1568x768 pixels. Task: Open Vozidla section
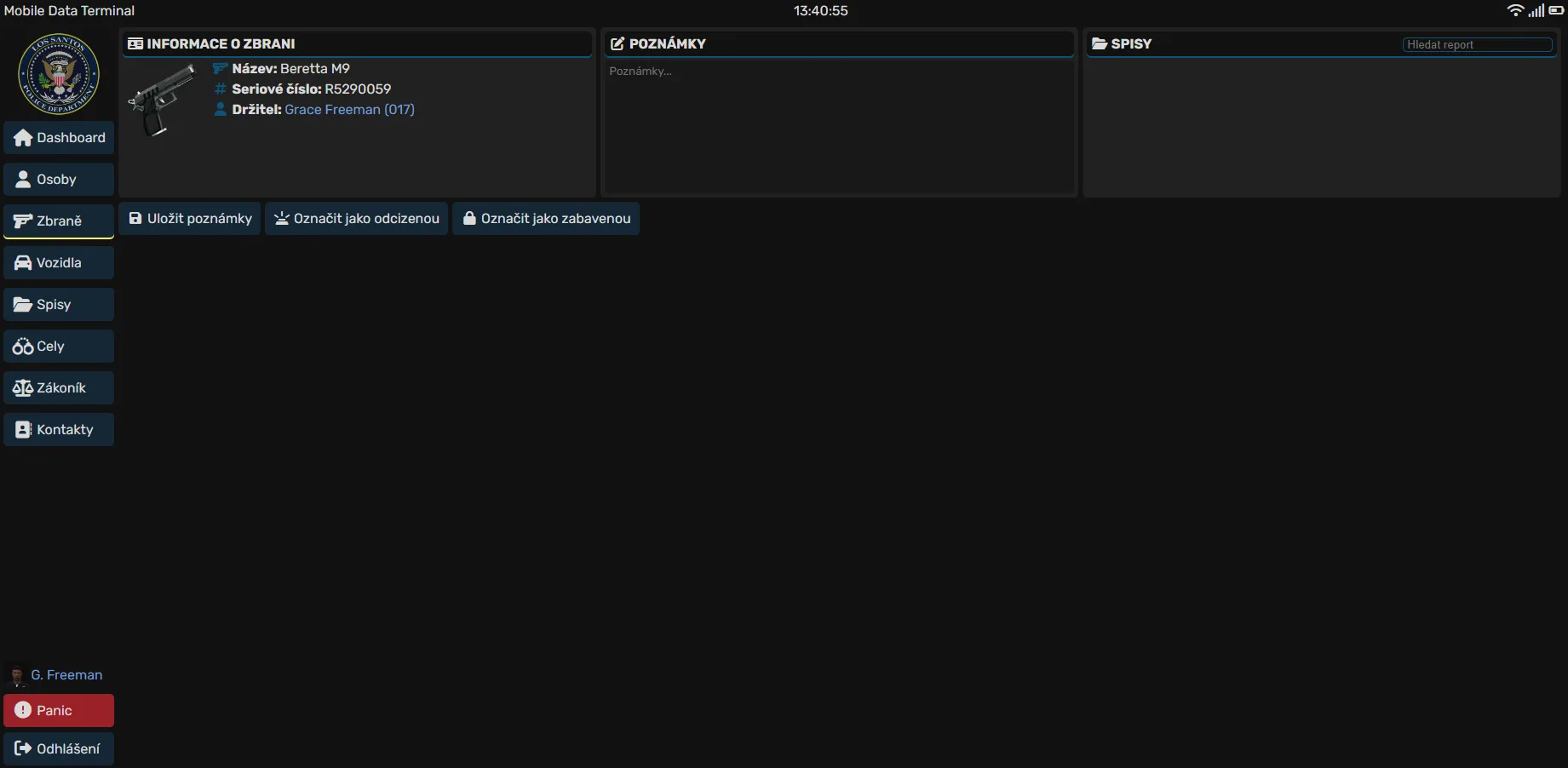click(x=59, y=263)
